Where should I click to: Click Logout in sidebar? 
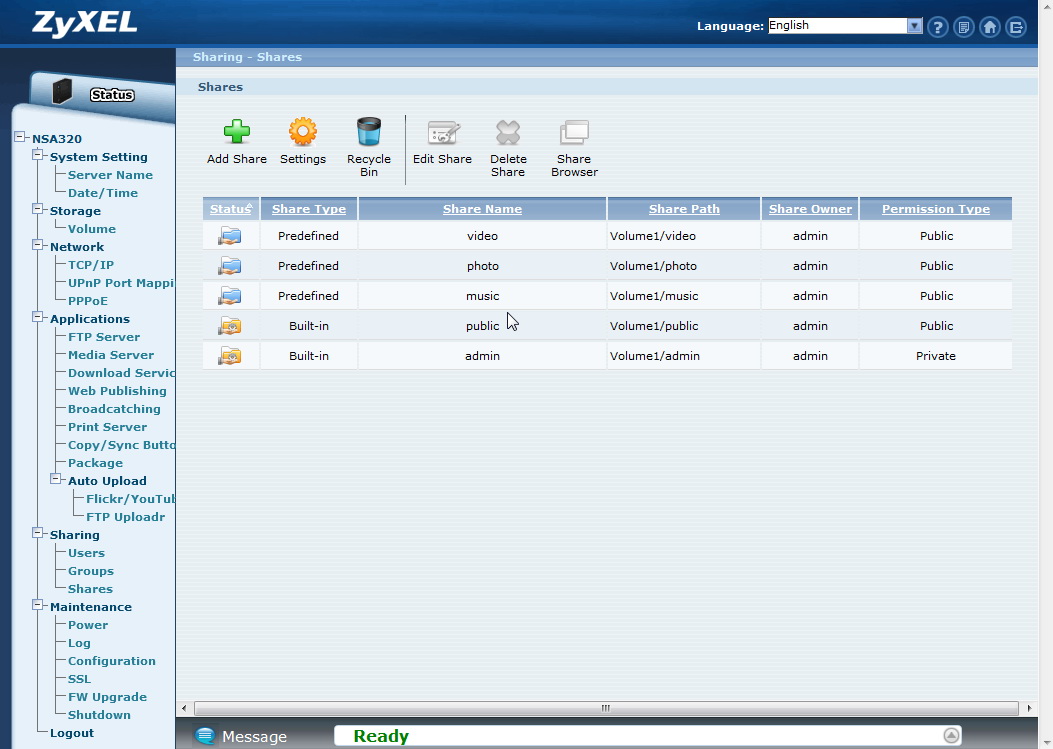click(x=72, y=733)
